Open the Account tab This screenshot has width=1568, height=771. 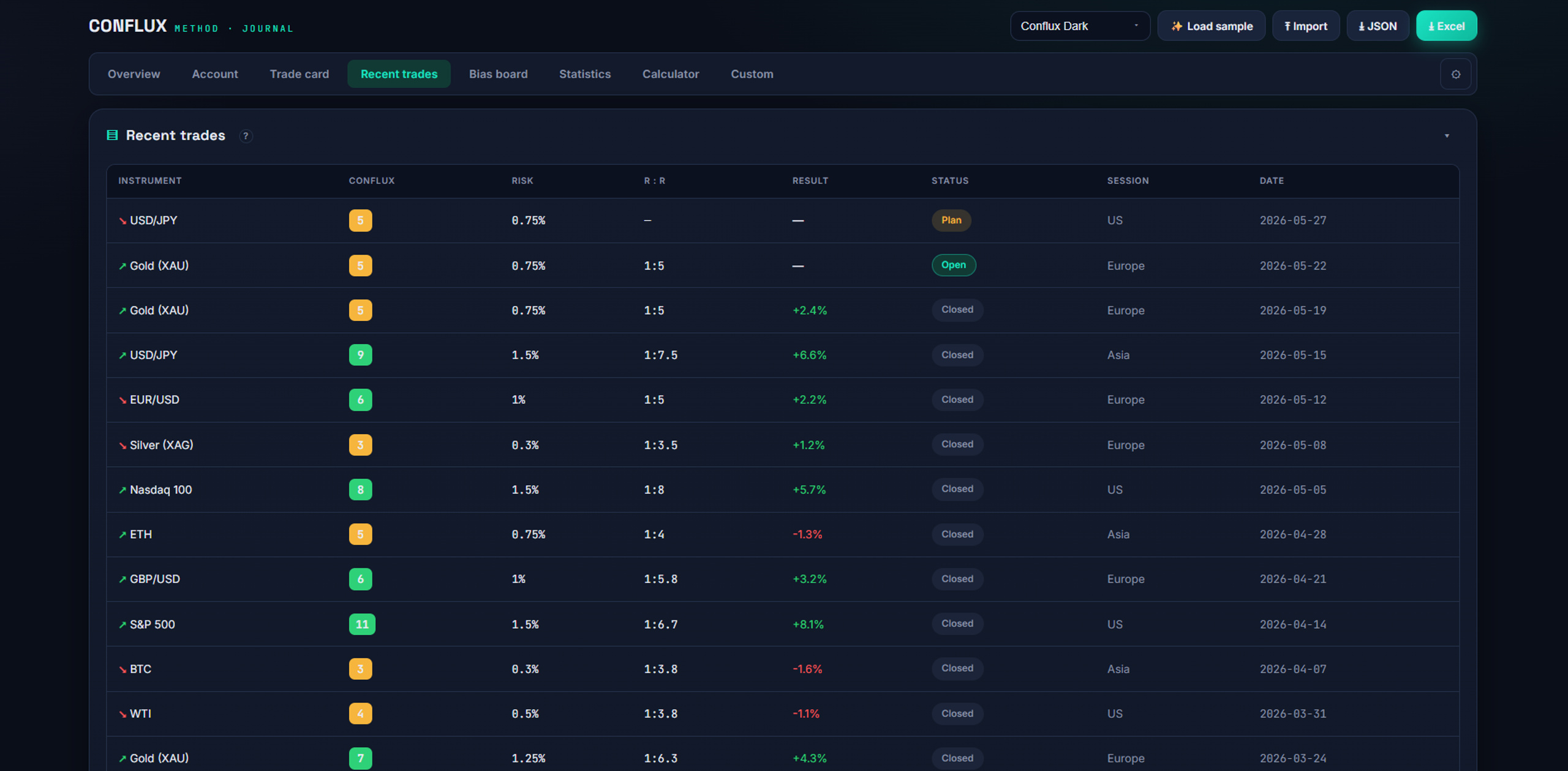point(215,74)
